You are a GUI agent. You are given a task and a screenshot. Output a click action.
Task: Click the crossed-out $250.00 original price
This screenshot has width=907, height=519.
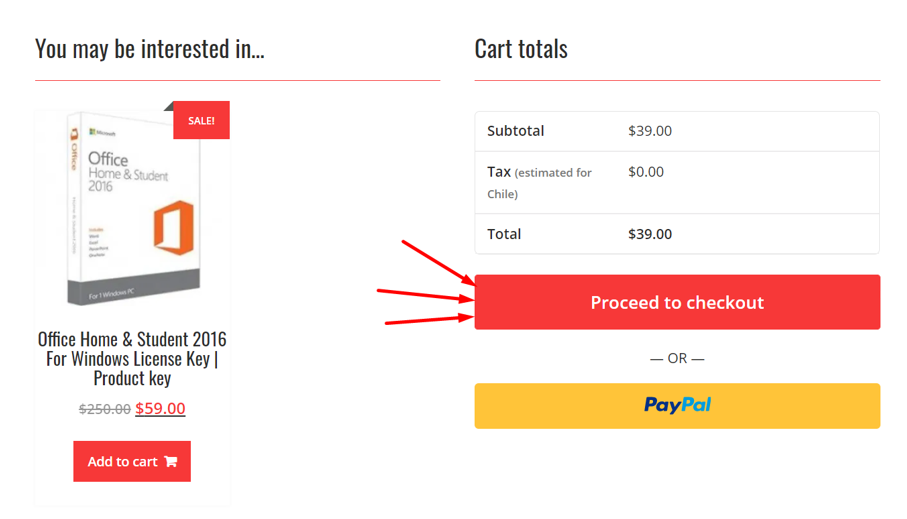click(x=105, y=408)
